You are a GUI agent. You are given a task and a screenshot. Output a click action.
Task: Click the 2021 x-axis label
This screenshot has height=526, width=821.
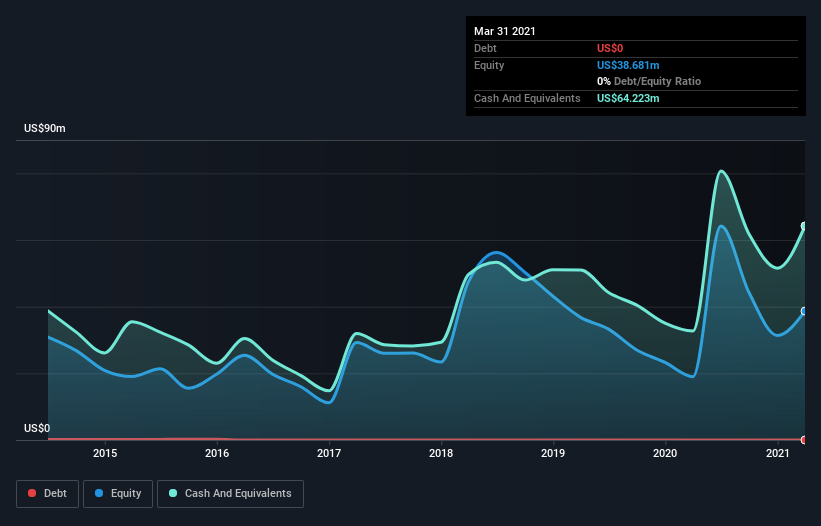click(778, 453)
